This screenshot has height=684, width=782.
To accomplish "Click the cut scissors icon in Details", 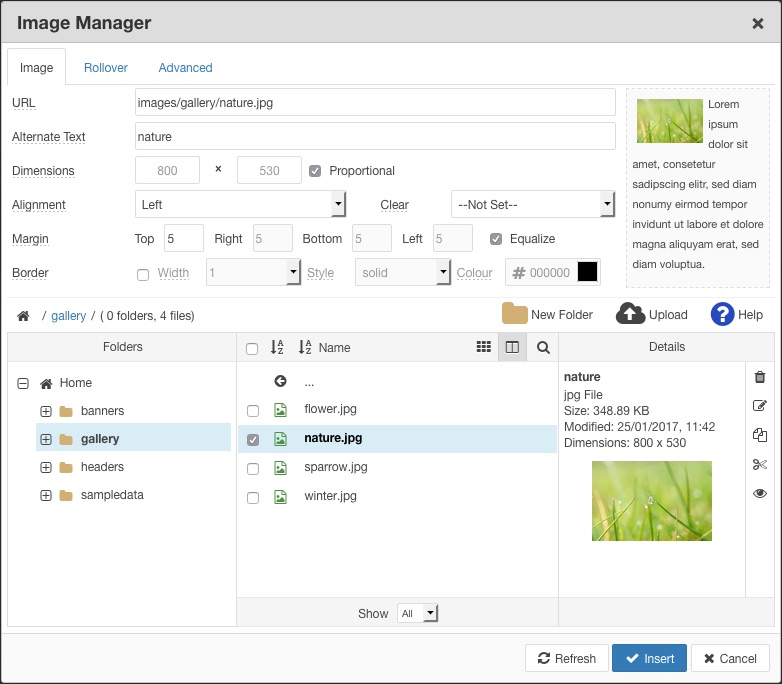I will click(x=760, y=464).
